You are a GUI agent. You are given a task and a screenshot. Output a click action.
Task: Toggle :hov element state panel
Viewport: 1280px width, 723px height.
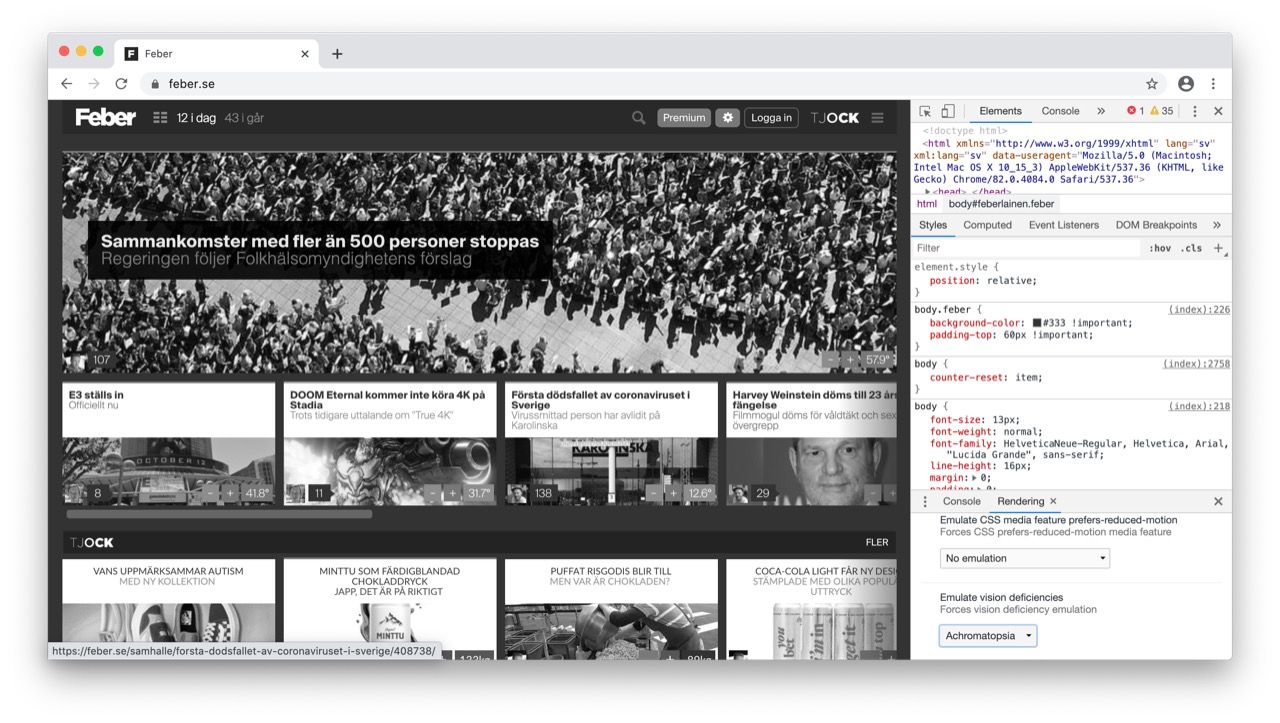1160,248
